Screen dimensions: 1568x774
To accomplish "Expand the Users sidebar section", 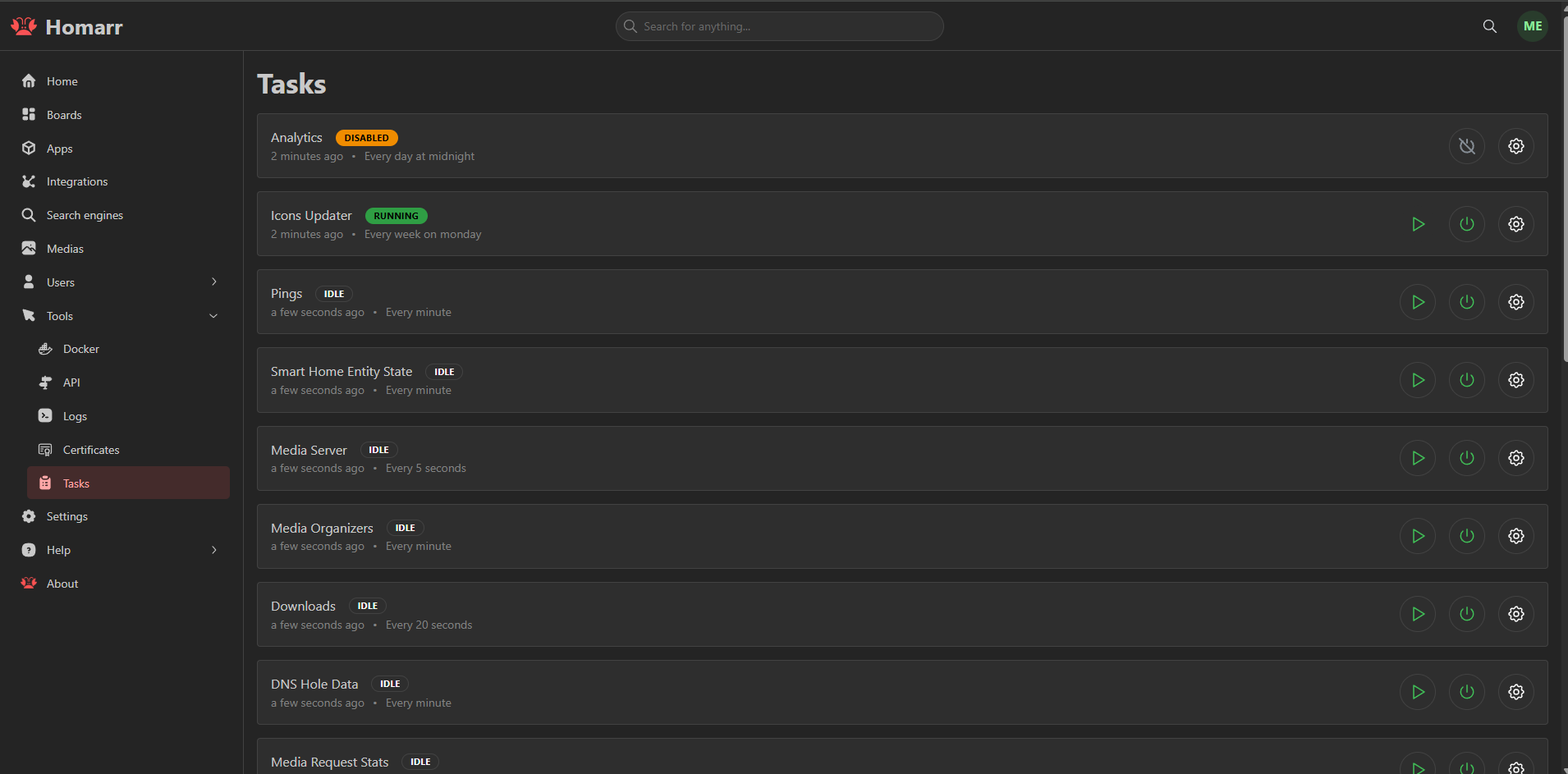I will click(213, 282).
